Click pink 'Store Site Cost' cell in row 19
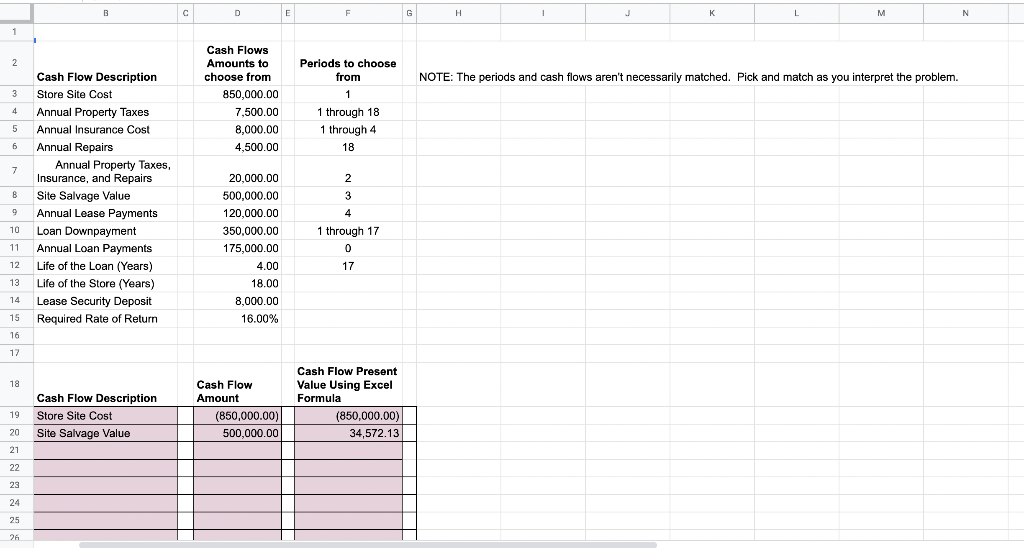Image resolution: width=1024 pixels, height=548 pixels. [x=105, y=415]
